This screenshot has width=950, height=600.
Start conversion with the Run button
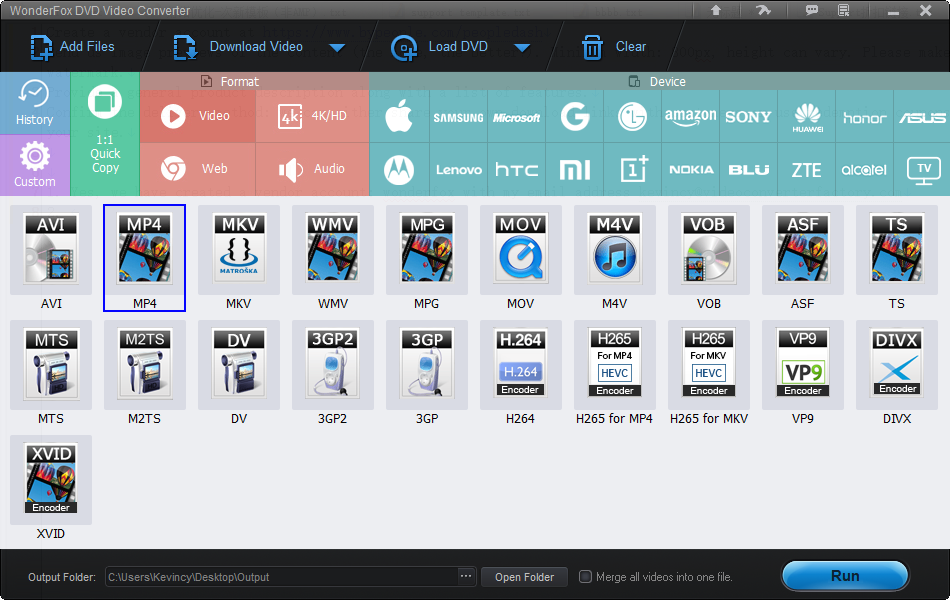845,576
